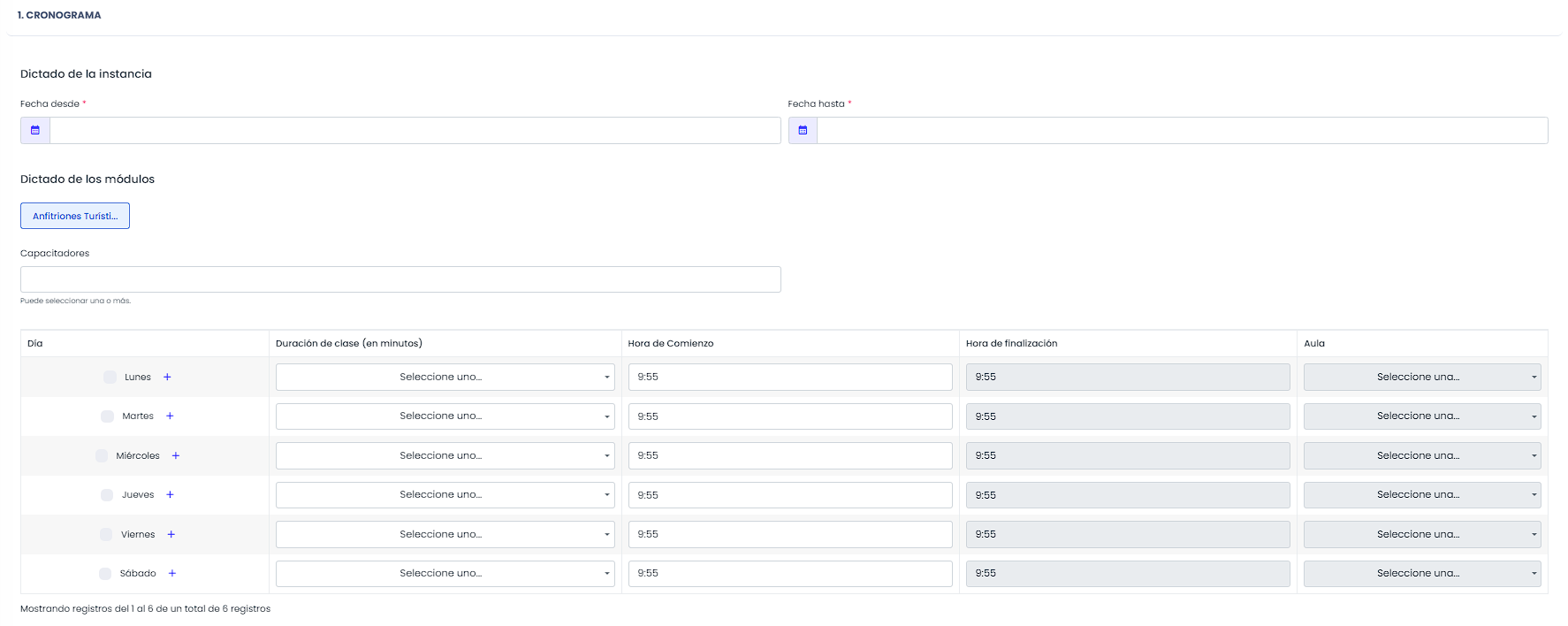Open the Aula dropdown for Sábado

pos(1422,573)
